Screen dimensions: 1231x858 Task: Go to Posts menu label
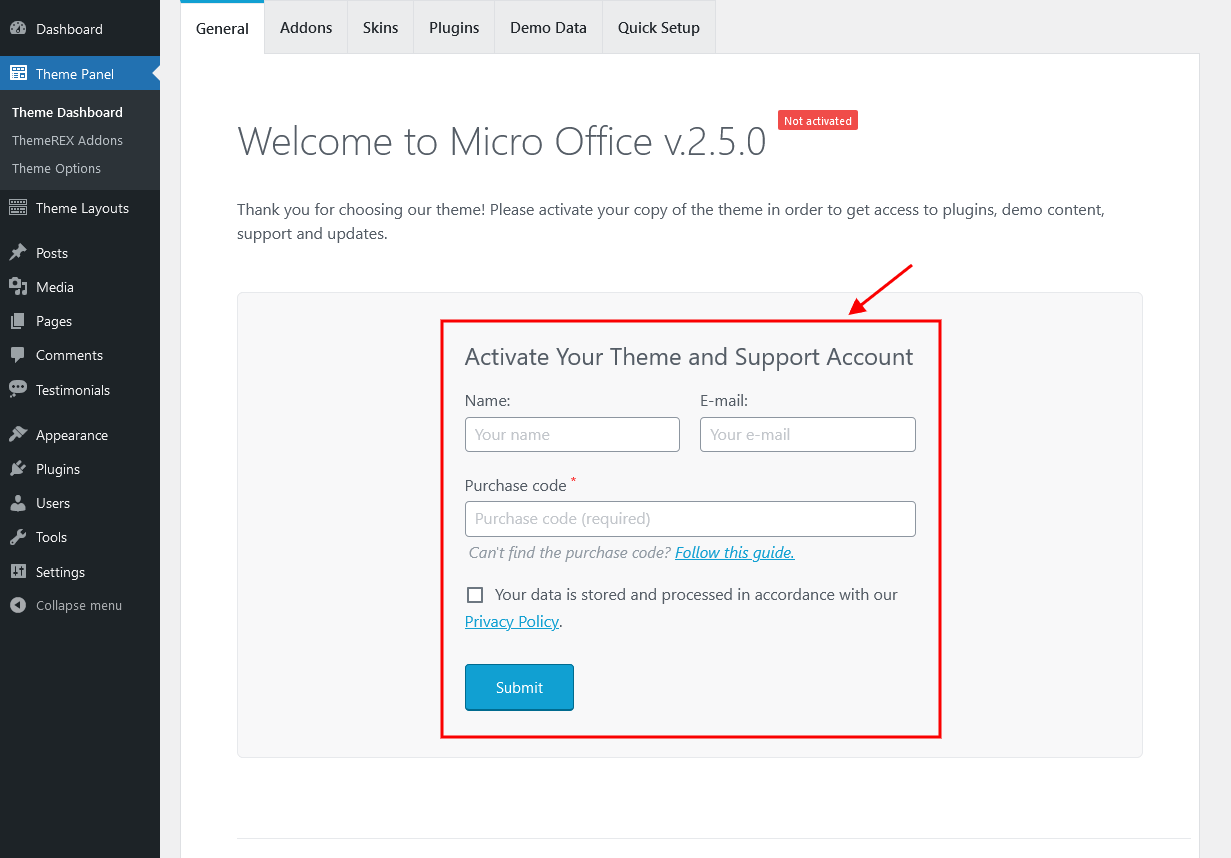pyautogui.click(x=52, y=253)
